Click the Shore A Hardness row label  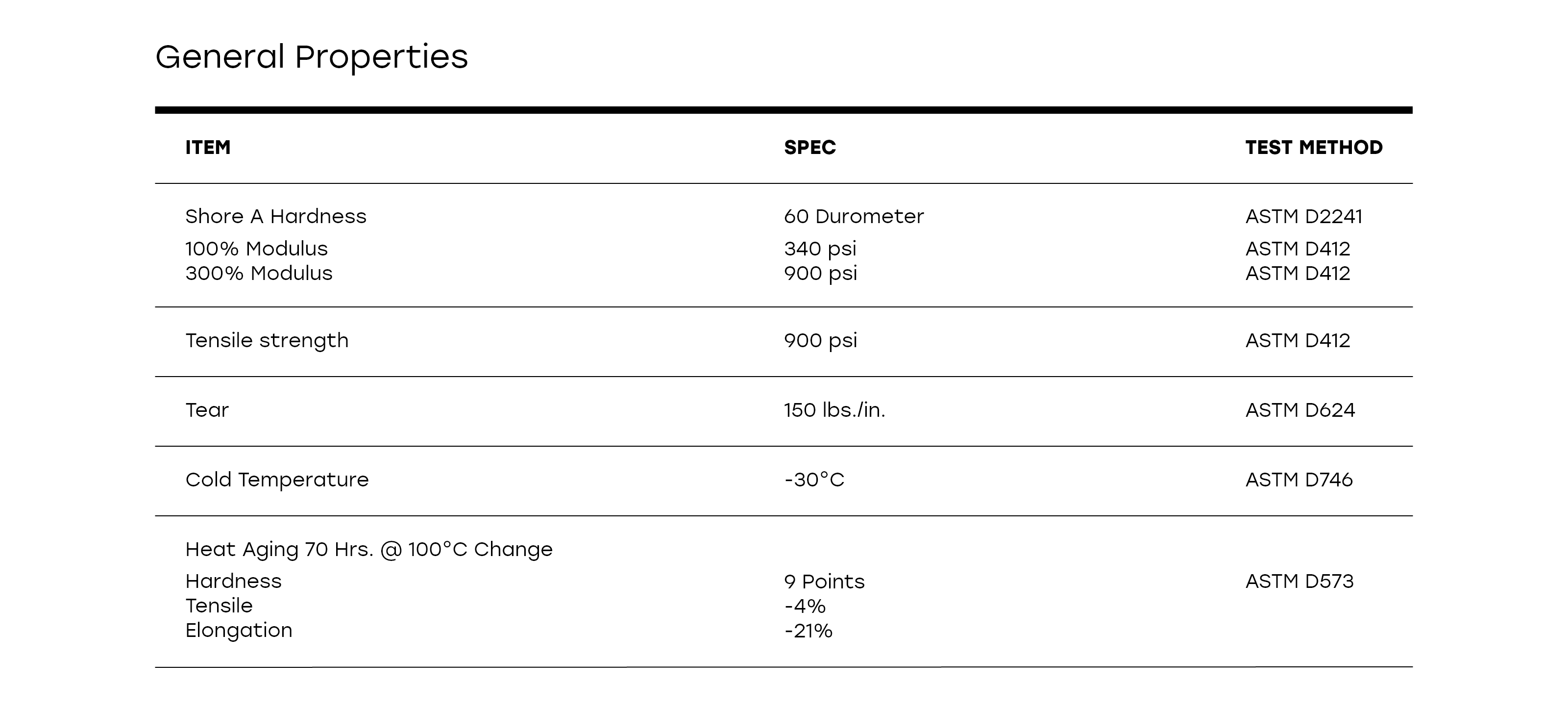pyautogui.click(x=276, y=216)
